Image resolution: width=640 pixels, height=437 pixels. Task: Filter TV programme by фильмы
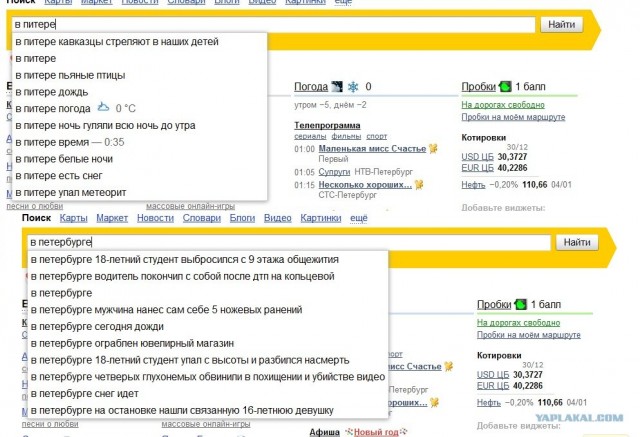346,136
